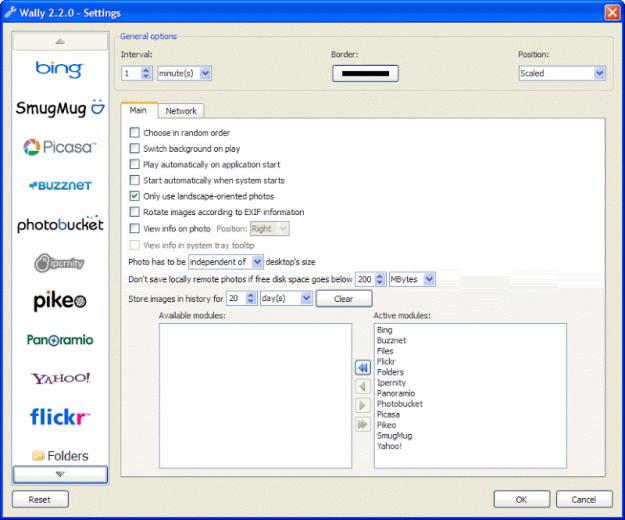Select Ipernity in Active modules list

391,383
